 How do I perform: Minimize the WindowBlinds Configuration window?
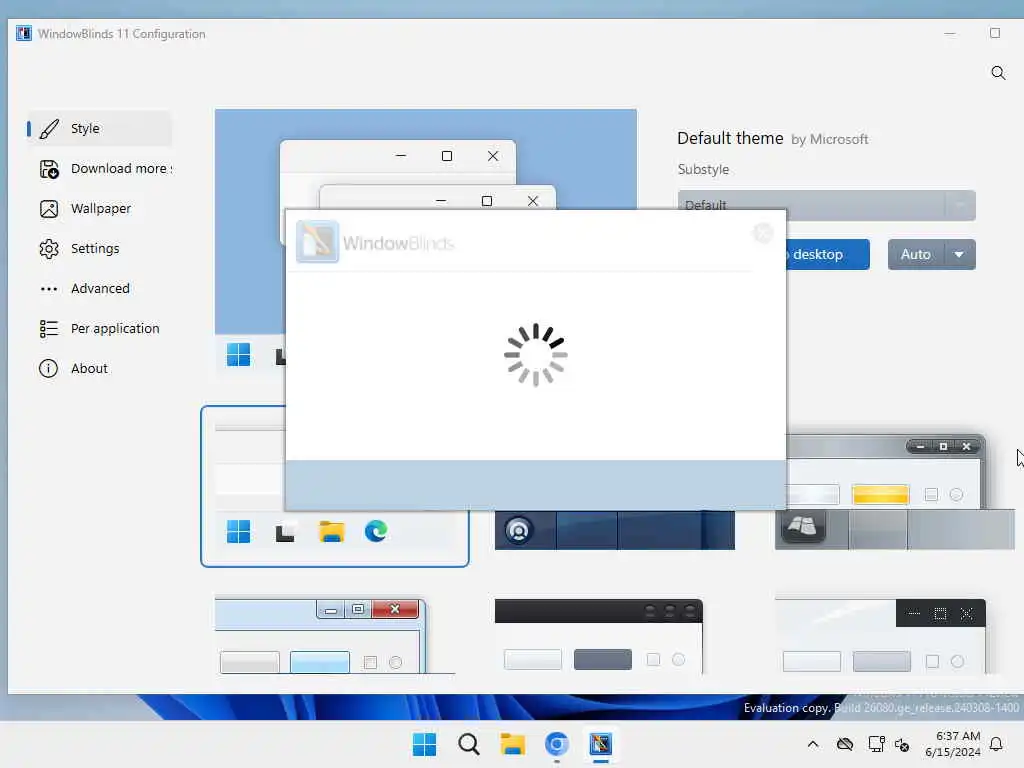click(x=950, y=33)
